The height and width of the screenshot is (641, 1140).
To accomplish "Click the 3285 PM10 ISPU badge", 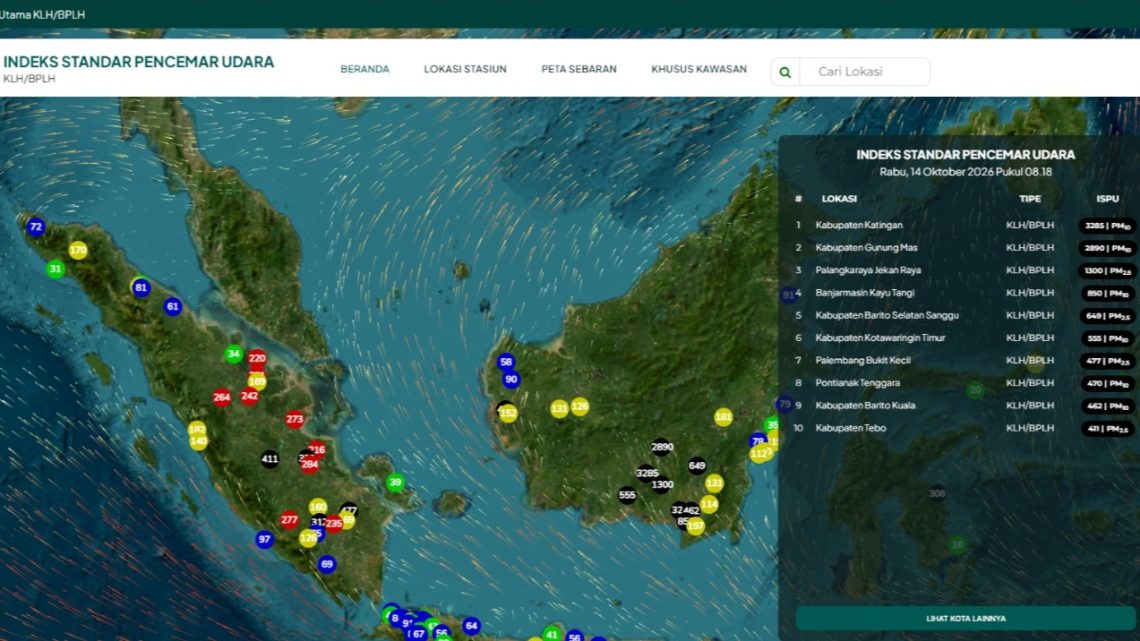I will coord(1107,226).
